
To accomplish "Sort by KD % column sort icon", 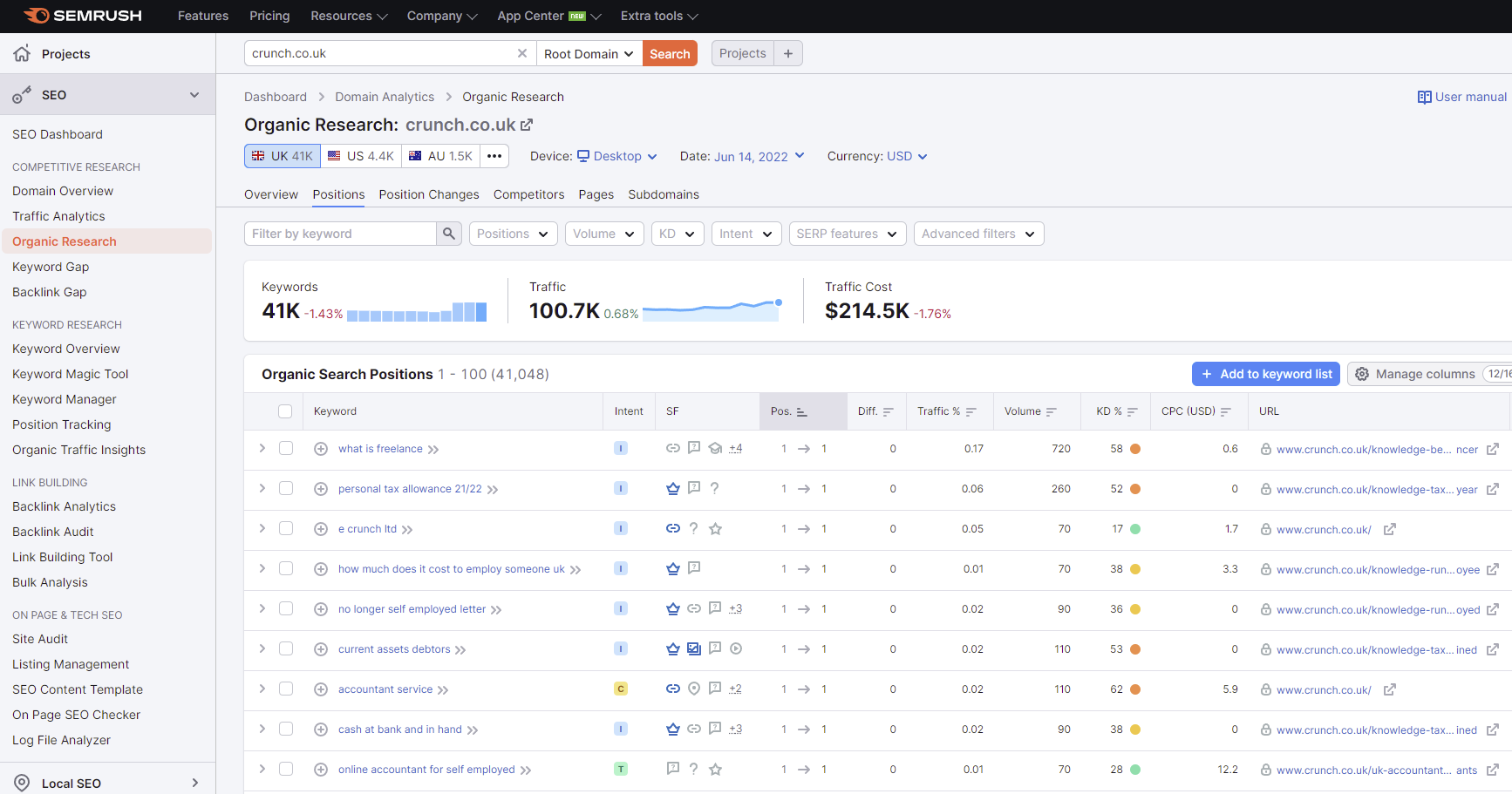I will [x=1133, y=411].
